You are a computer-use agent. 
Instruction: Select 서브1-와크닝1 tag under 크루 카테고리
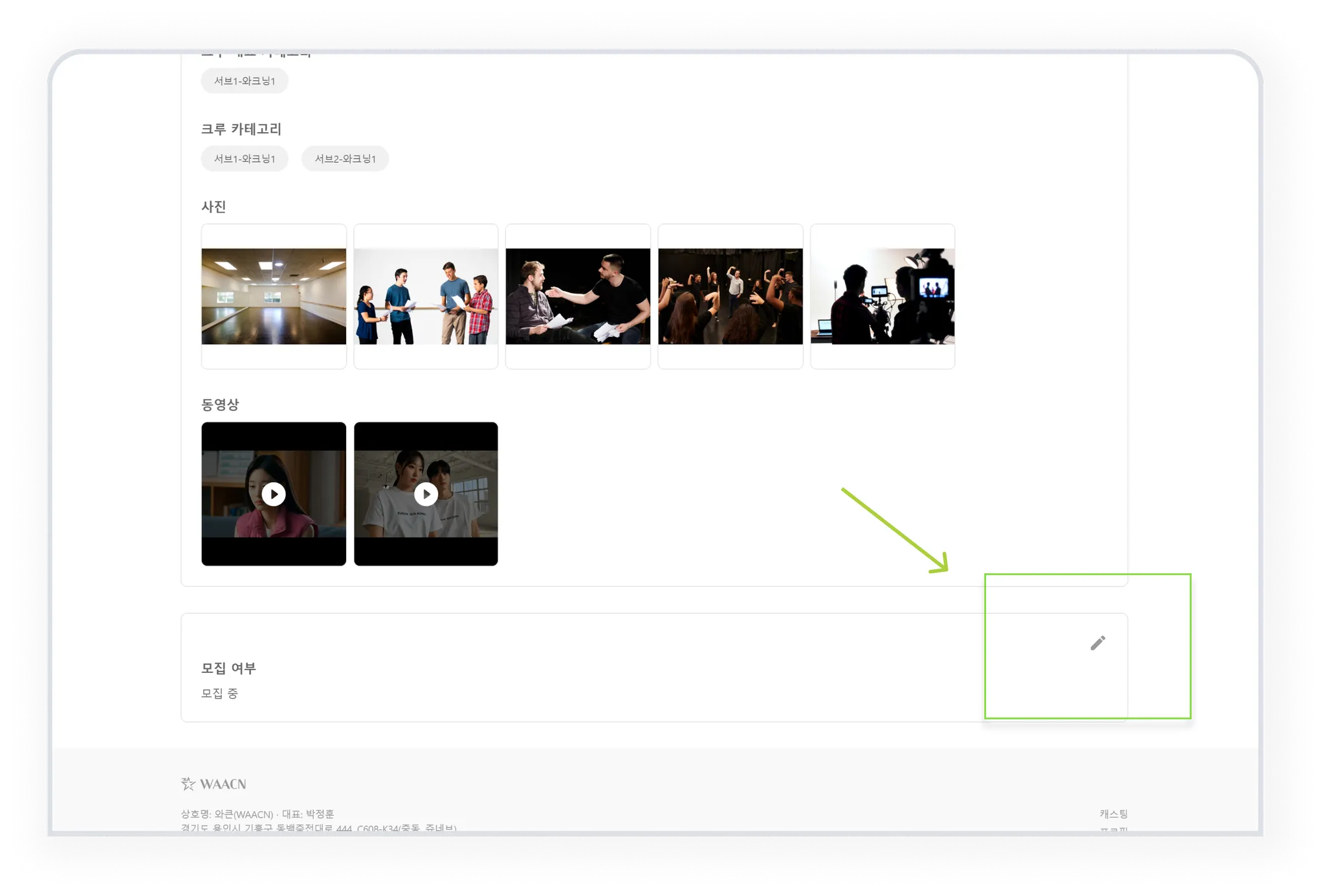click(x=245, y=159)
